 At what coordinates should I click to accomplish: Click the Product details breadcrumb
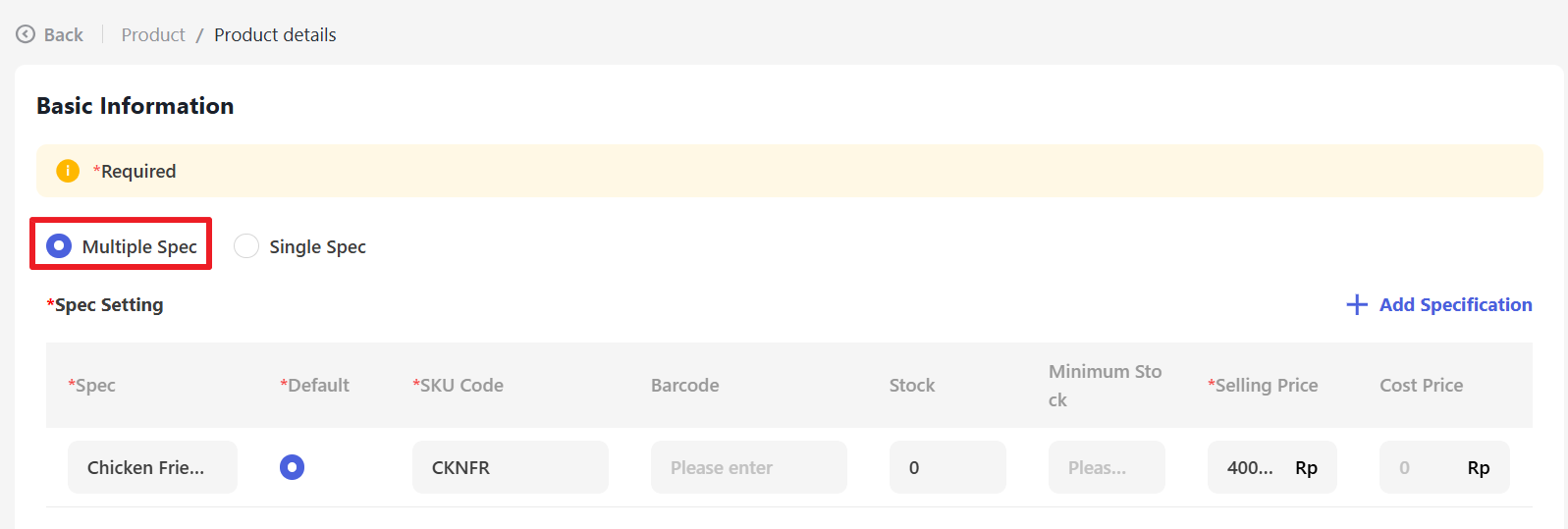[x=275, y=34]
